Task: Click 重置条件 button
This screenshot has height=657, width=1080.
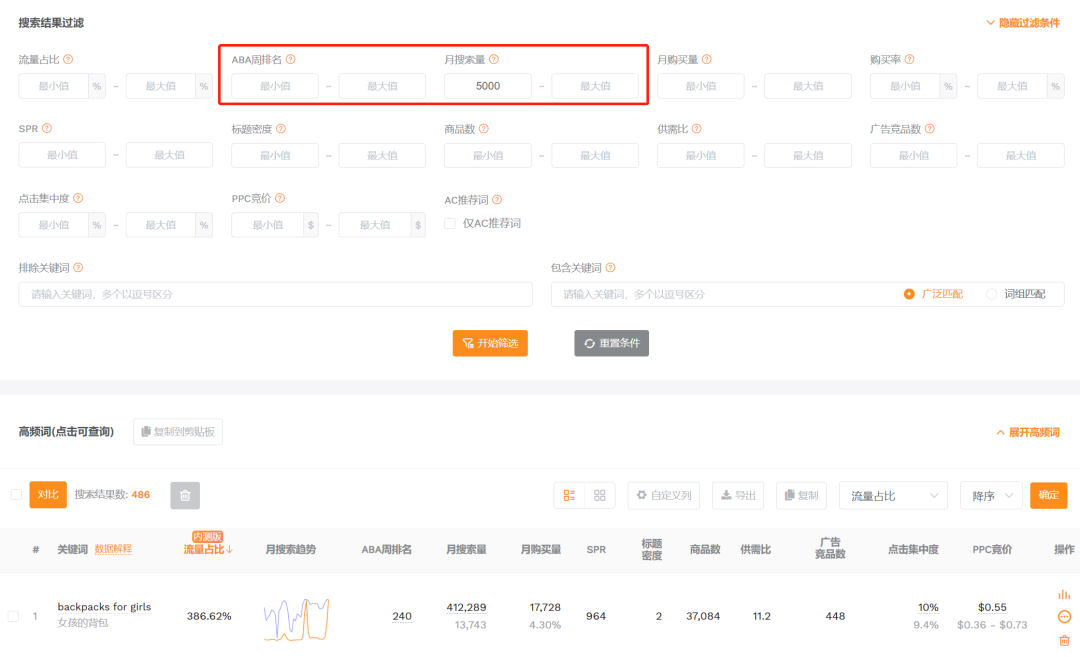Action: tap(612, 343)
